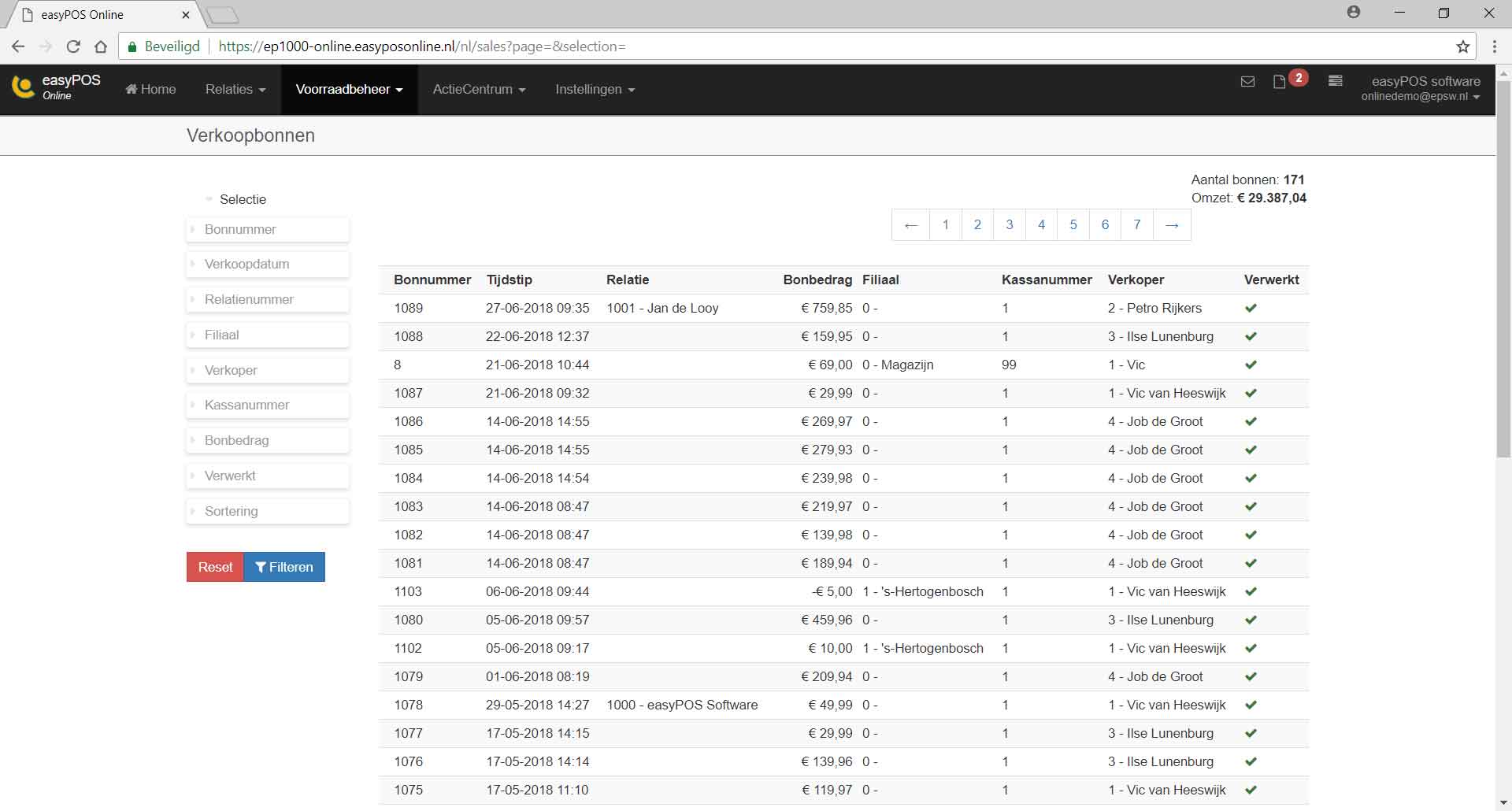Click the browser address bar URL
The height and width of the screenshot is (811, 1512).
tap(422, 46)
